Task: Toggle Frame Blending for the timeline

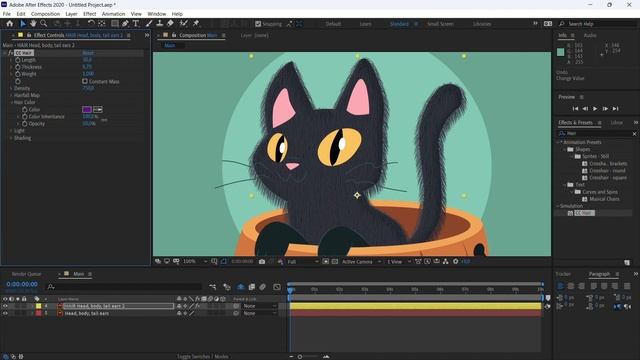Action: pyautogui.click(x=251, y=287)
